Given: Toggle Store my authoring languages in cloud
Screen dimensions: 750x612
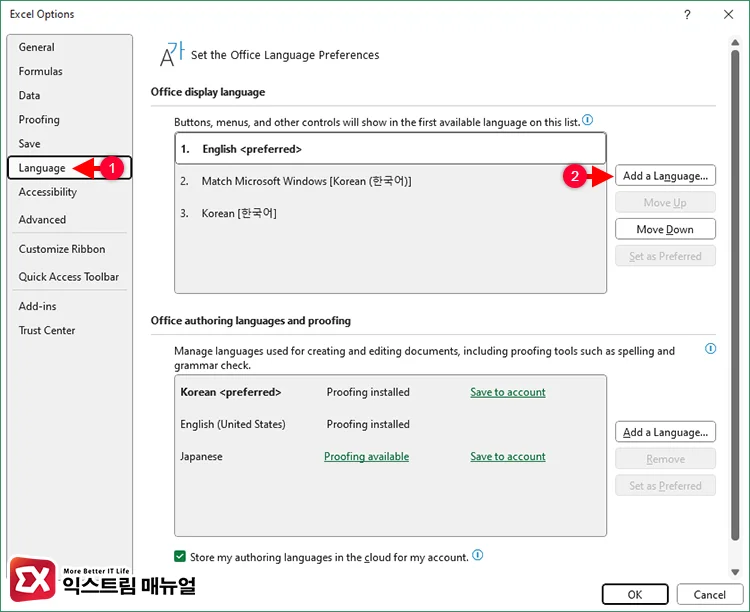Looking at the screenshot, I should pyautogui.click(x=180, y=556).
